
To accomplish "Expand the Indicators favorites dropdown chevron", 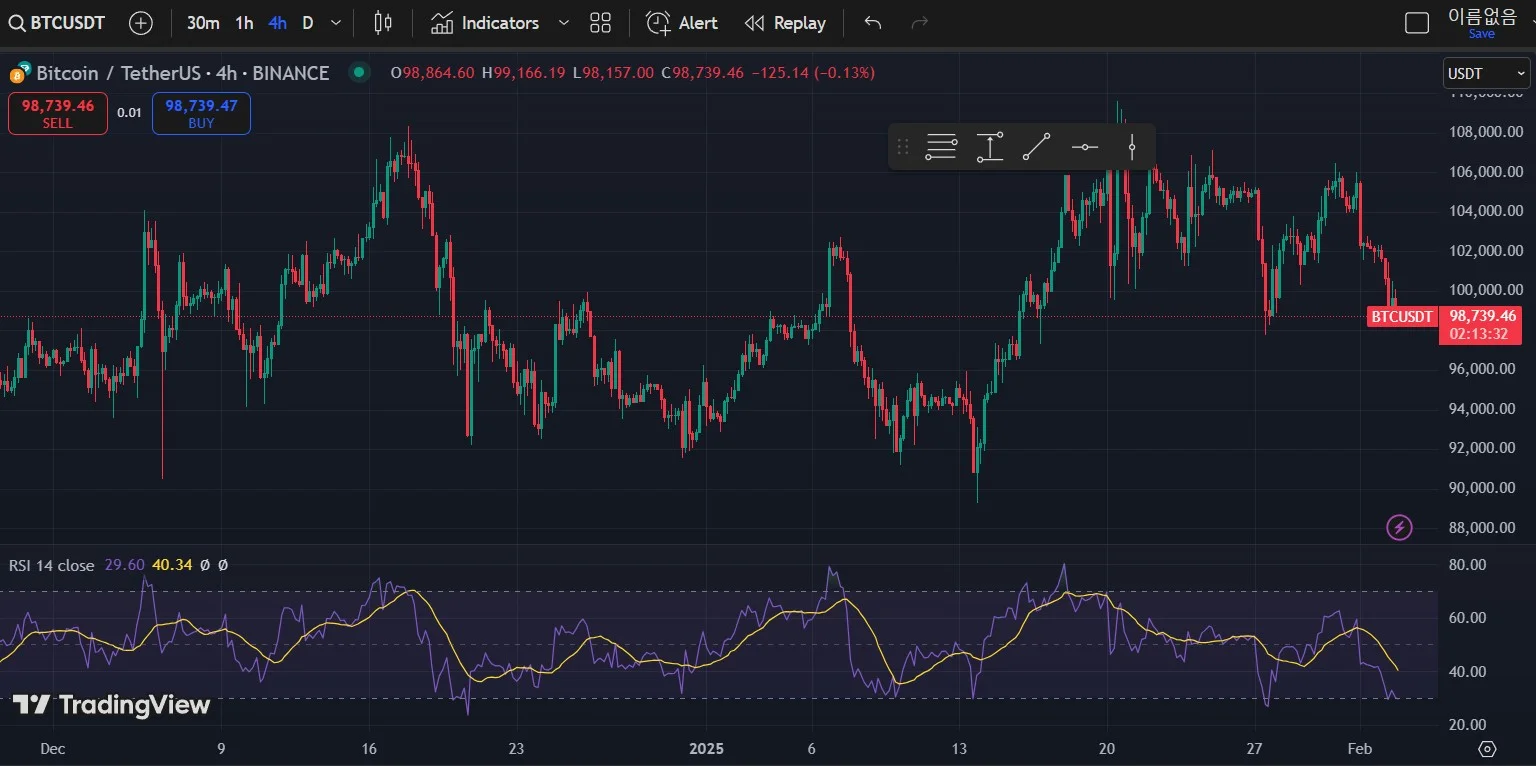I will point(564,23).
